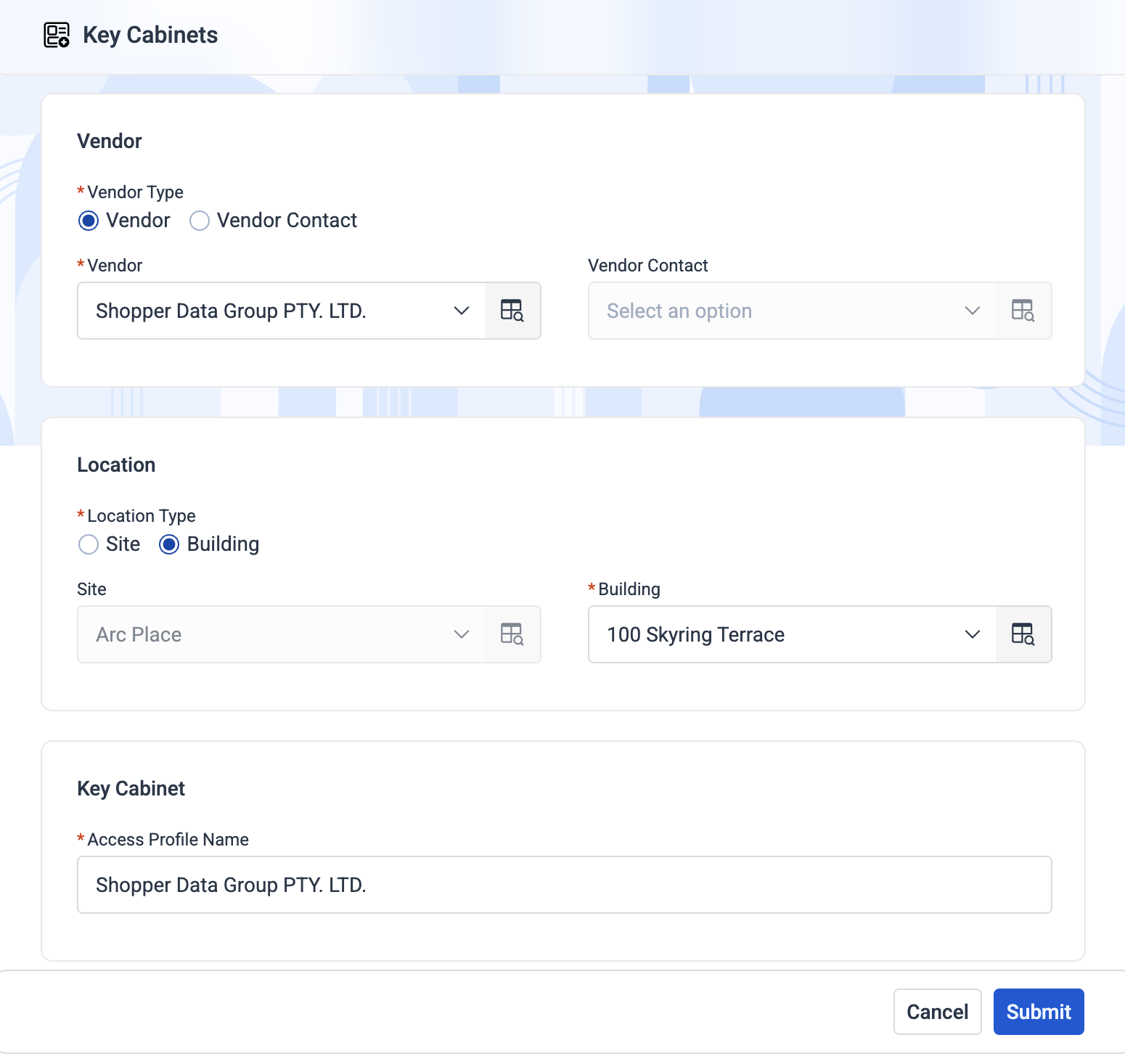Click the Key Cabinet section heading

[x=131, y=788]
